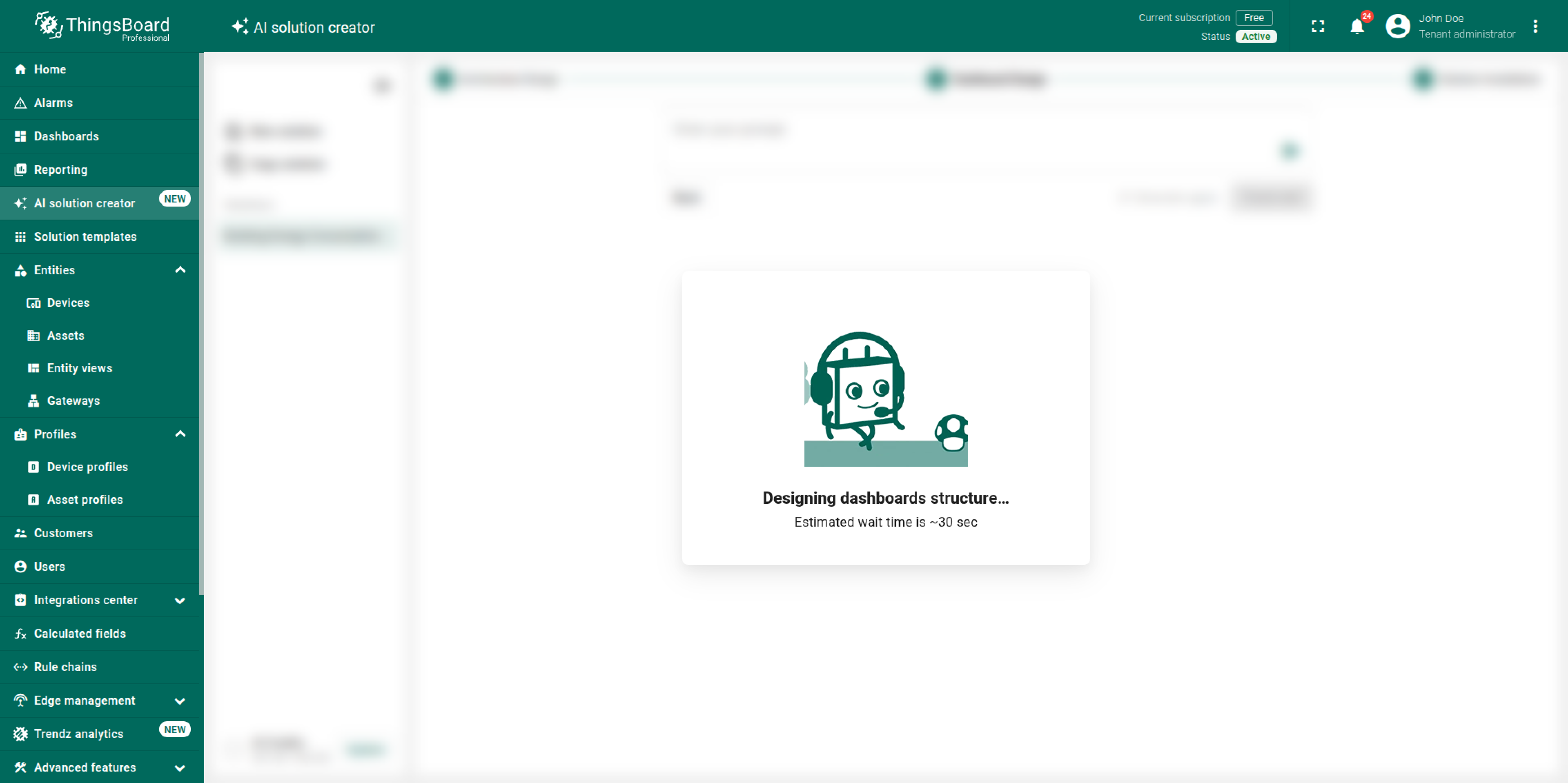This screenshot has width=1568, height=783.
Task: Click the John Doe avatar icon
Action: [1397, 26]
